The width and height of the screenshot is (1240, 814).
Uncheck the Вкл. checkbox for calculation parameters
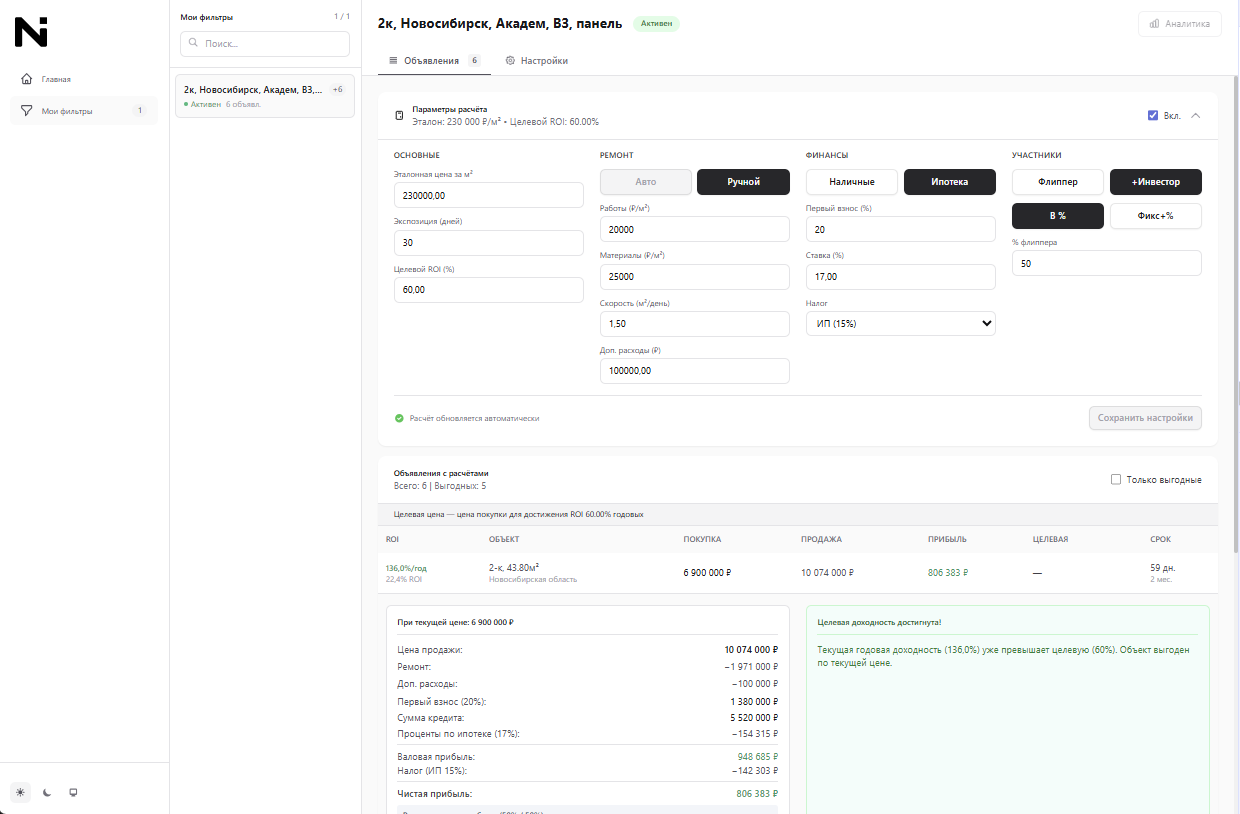coord(1153,115)
